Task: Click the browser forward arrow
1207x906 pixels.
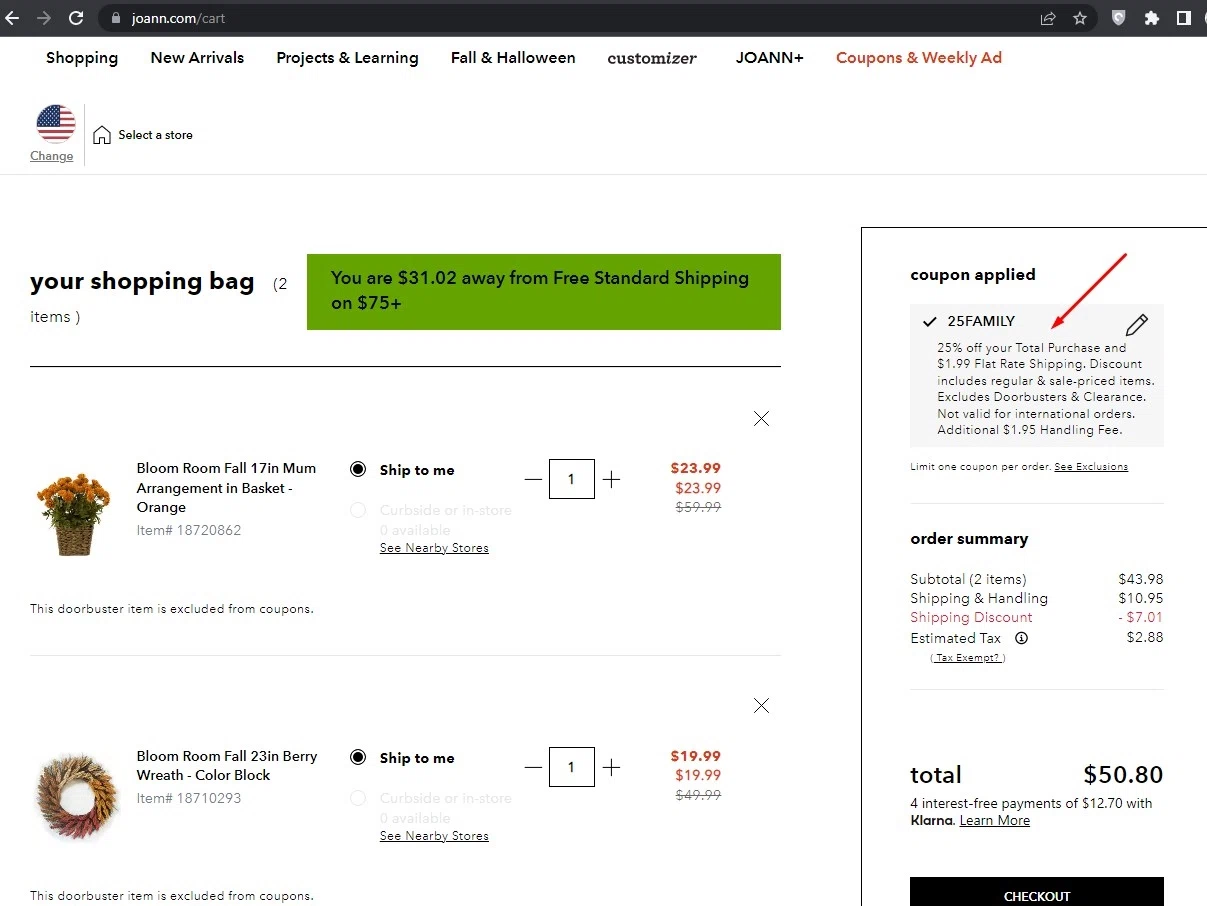Action: point(44,18)
